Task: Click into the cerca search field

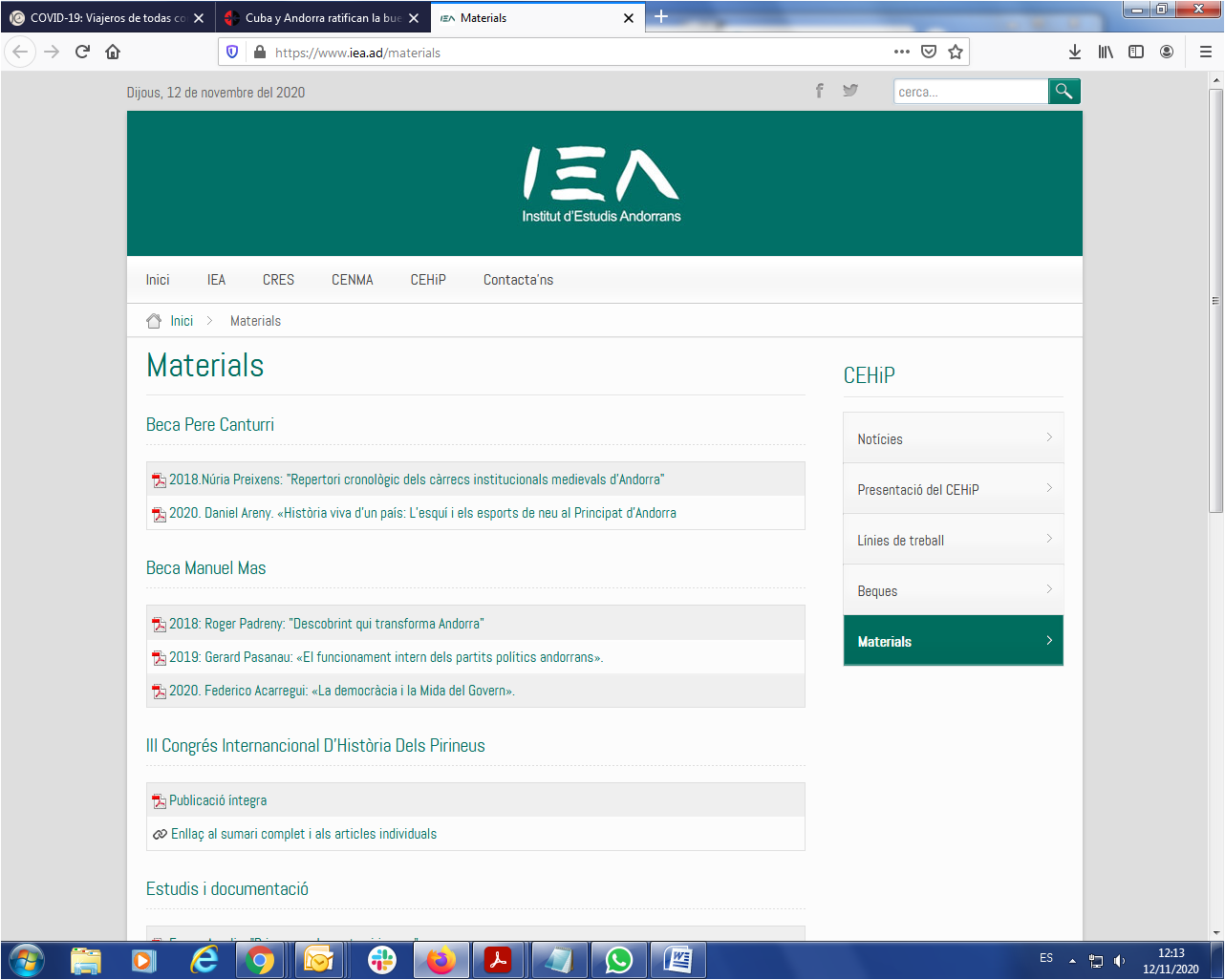Action: click(970, 92)
